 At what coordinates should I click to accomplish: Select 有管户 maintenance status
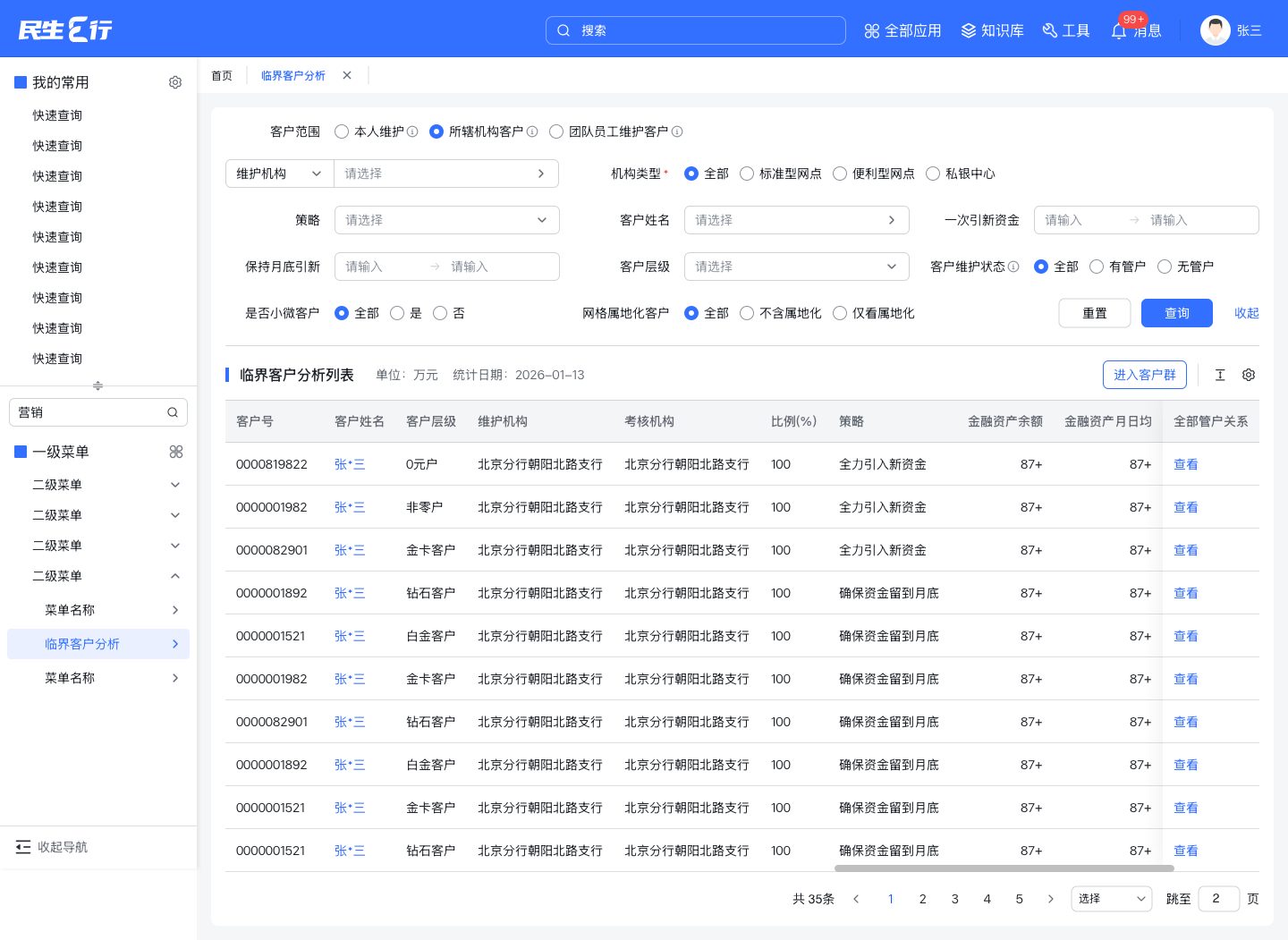1097,267
